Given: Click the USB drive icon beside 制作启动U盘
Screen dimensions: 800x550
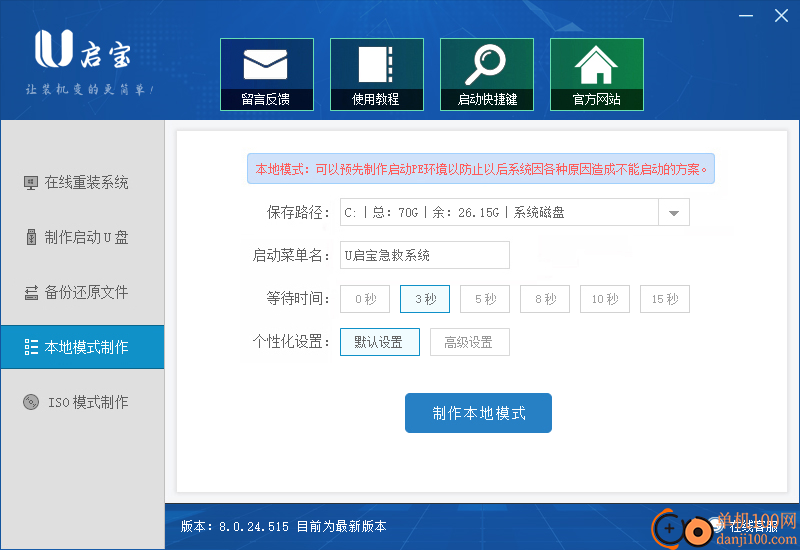Looking at the screenshot, I should 31,237.
